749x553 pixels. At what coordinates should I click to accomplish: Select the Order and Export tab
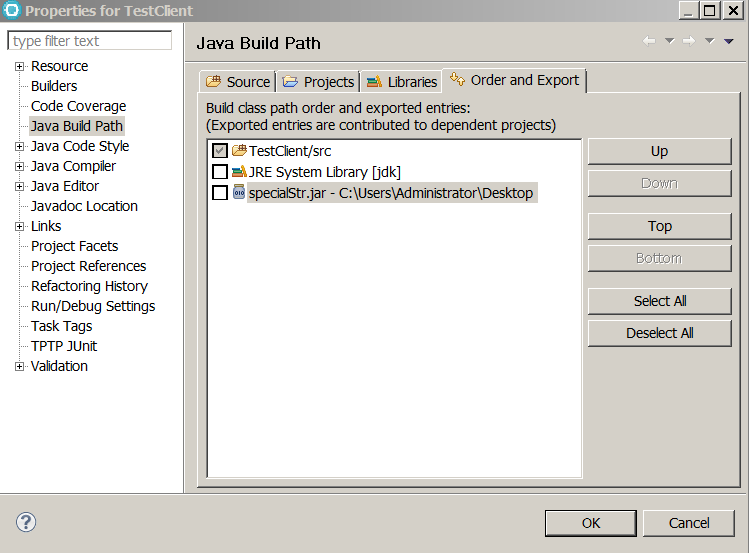pyautogui.click(x=514, y=80)
